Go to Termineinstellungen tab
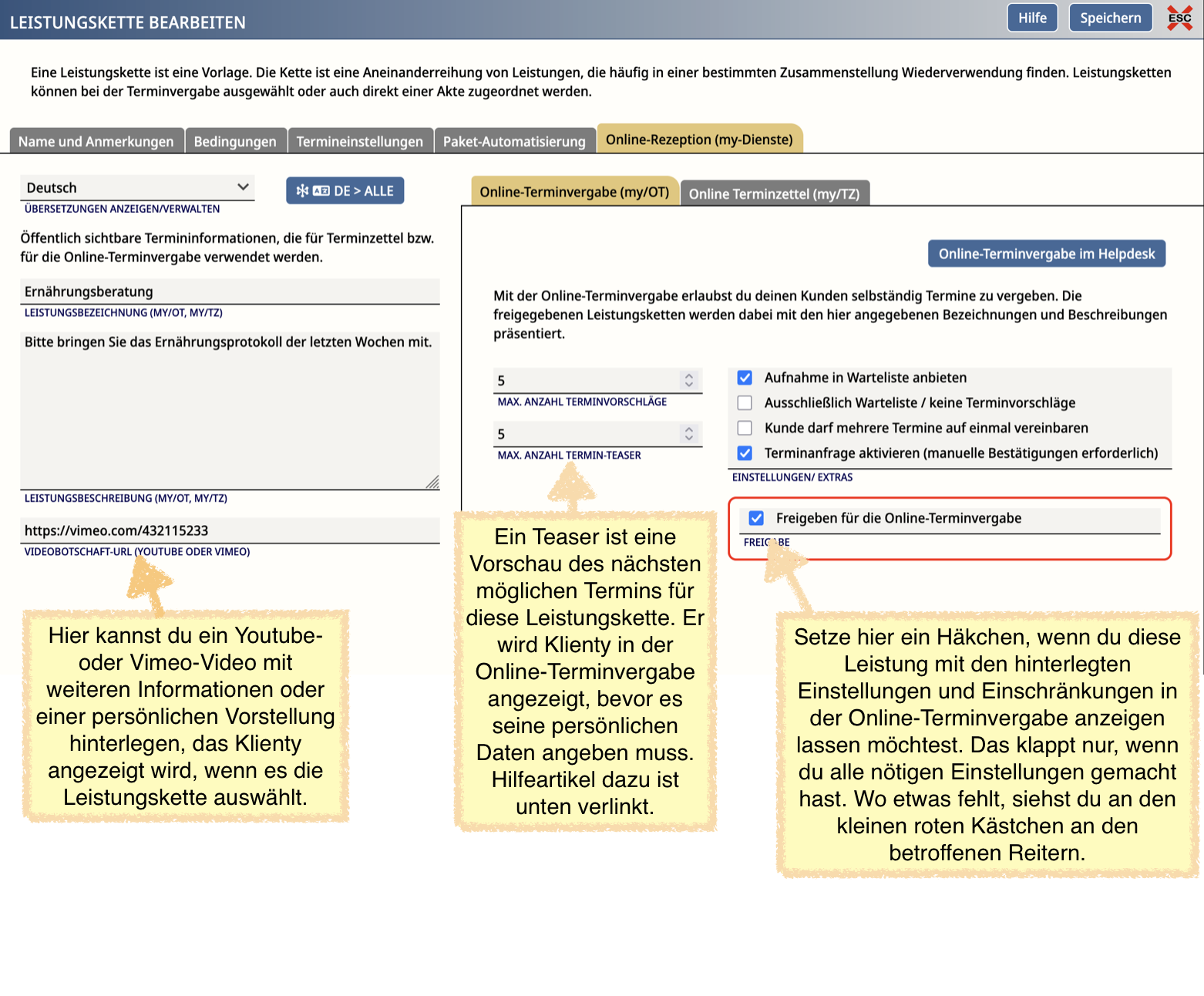 click(359, 142)
